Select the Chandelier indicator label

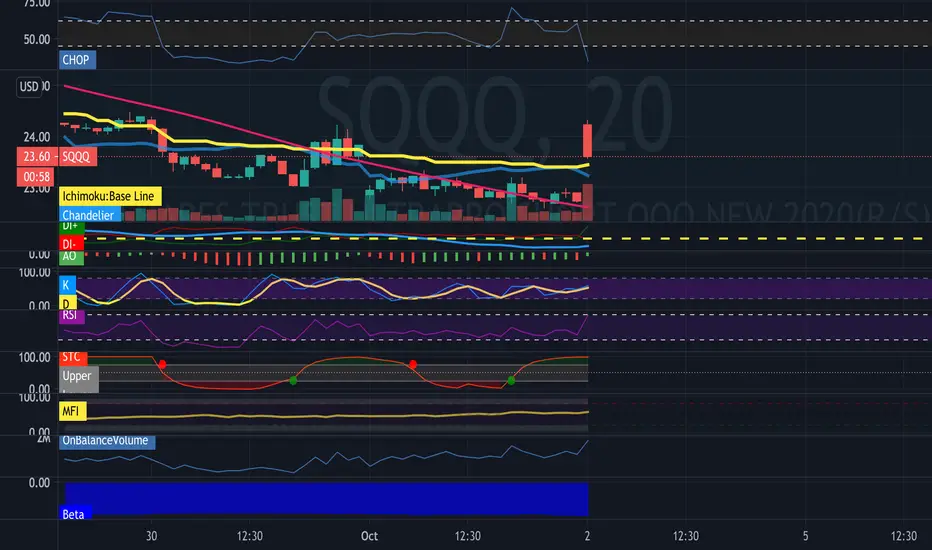tap(89, 215)
